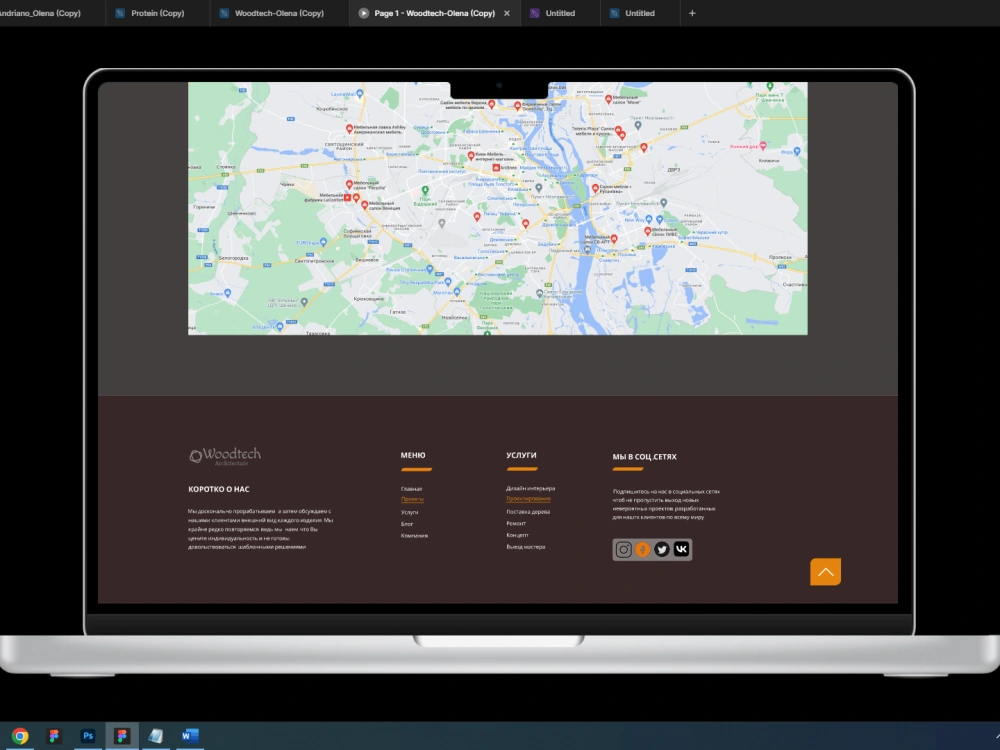Close the Page 1 - Woodtech-Olena (Copy) tab
1000x750 pixels.
[x=507, y=13]
